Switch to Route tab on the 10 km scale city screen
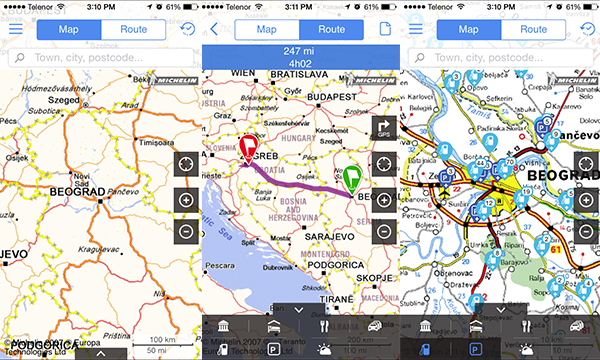This screenshot has width=600, height=360. pyautogui.click(x=533, y=29)
